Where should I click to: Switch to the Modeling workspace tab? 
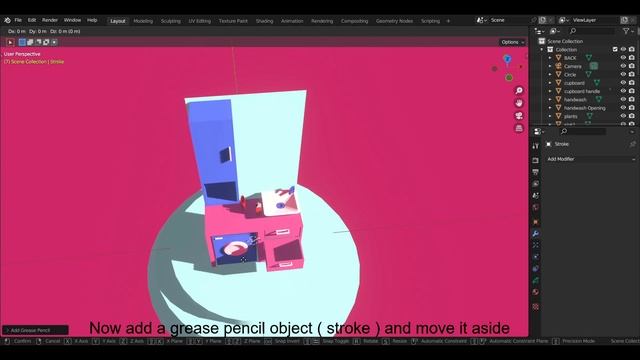click(143, 21)
